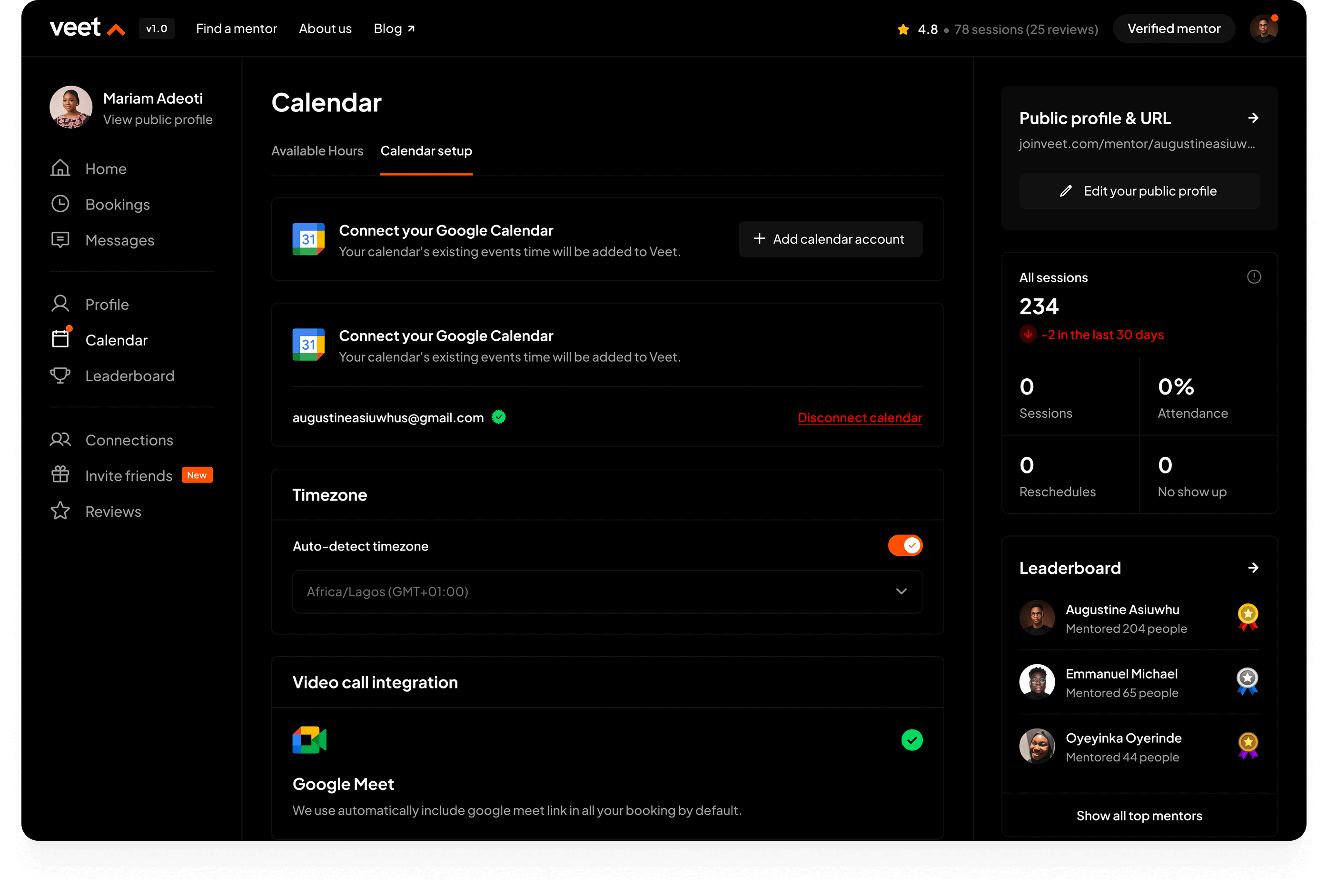Switch to the Available Hours tab

[x=317, y=151]
